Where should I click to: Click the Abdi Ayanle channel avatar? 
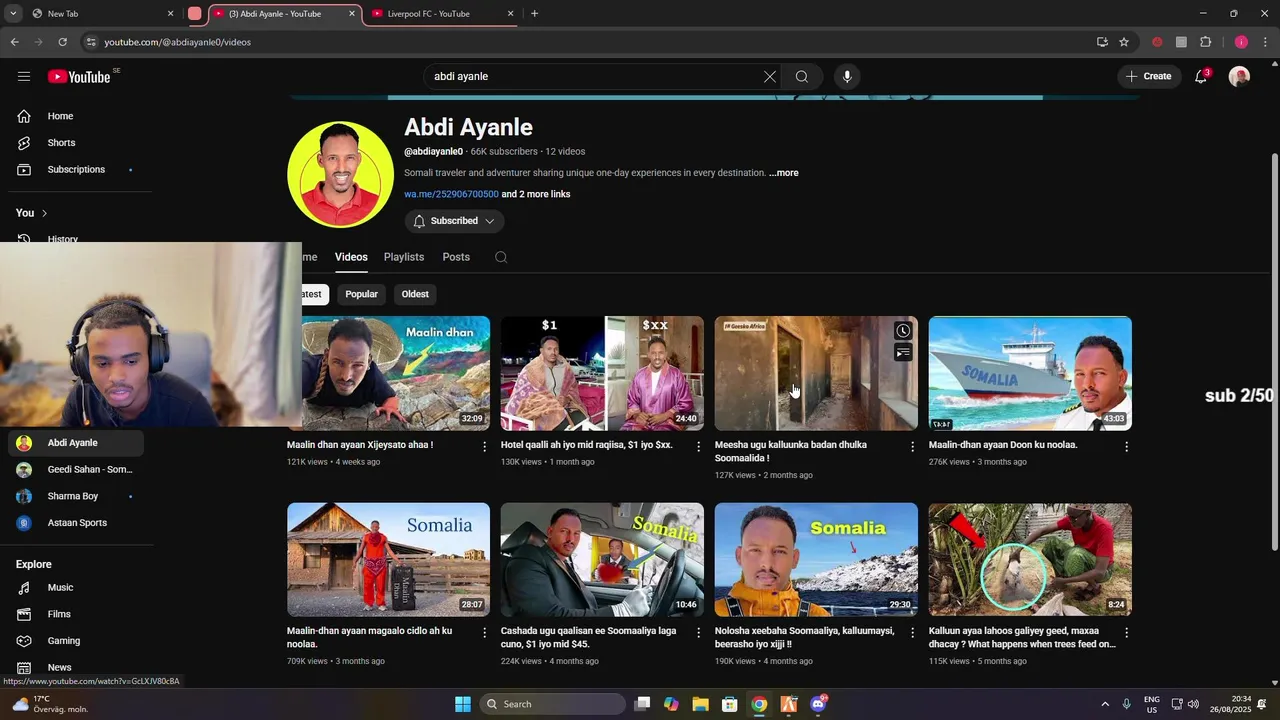(x=340, y=174)
